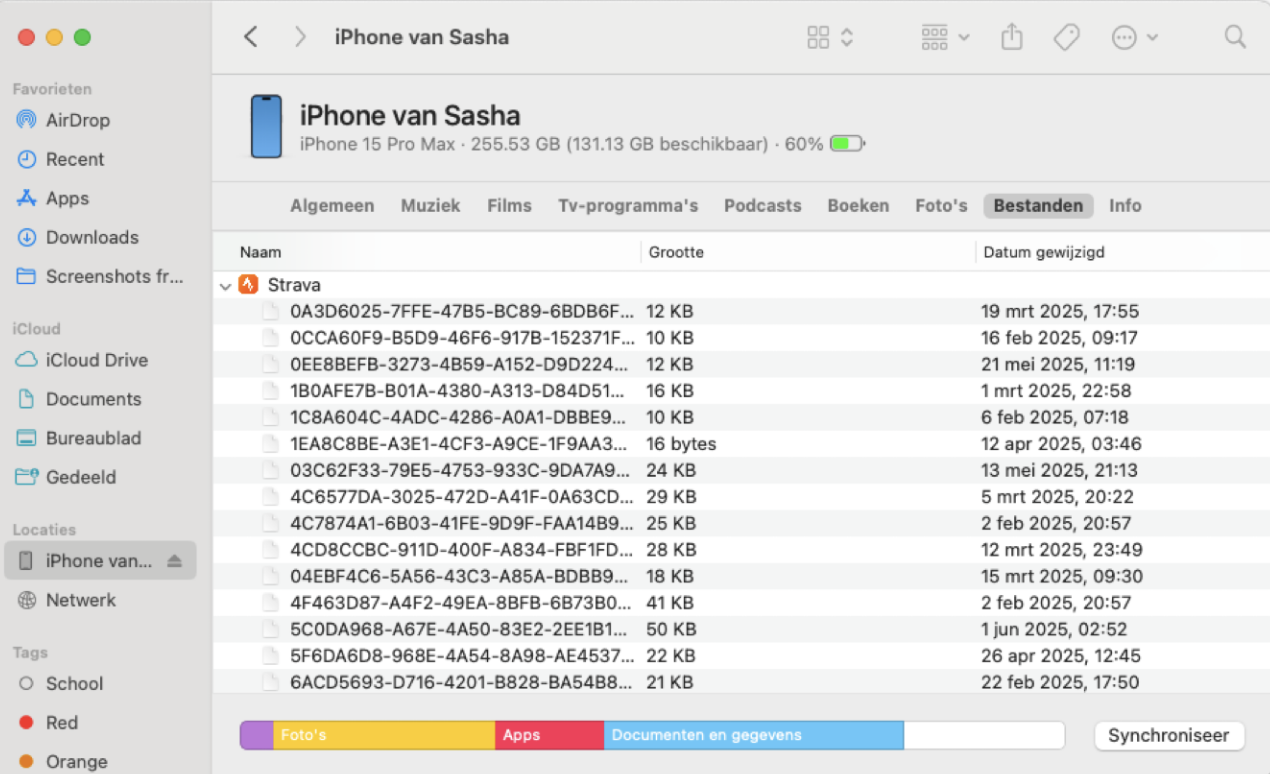This screenshot has height=774, width=1270.
Task: Click the Red tag in the sidebar
Action: point(62,722)
